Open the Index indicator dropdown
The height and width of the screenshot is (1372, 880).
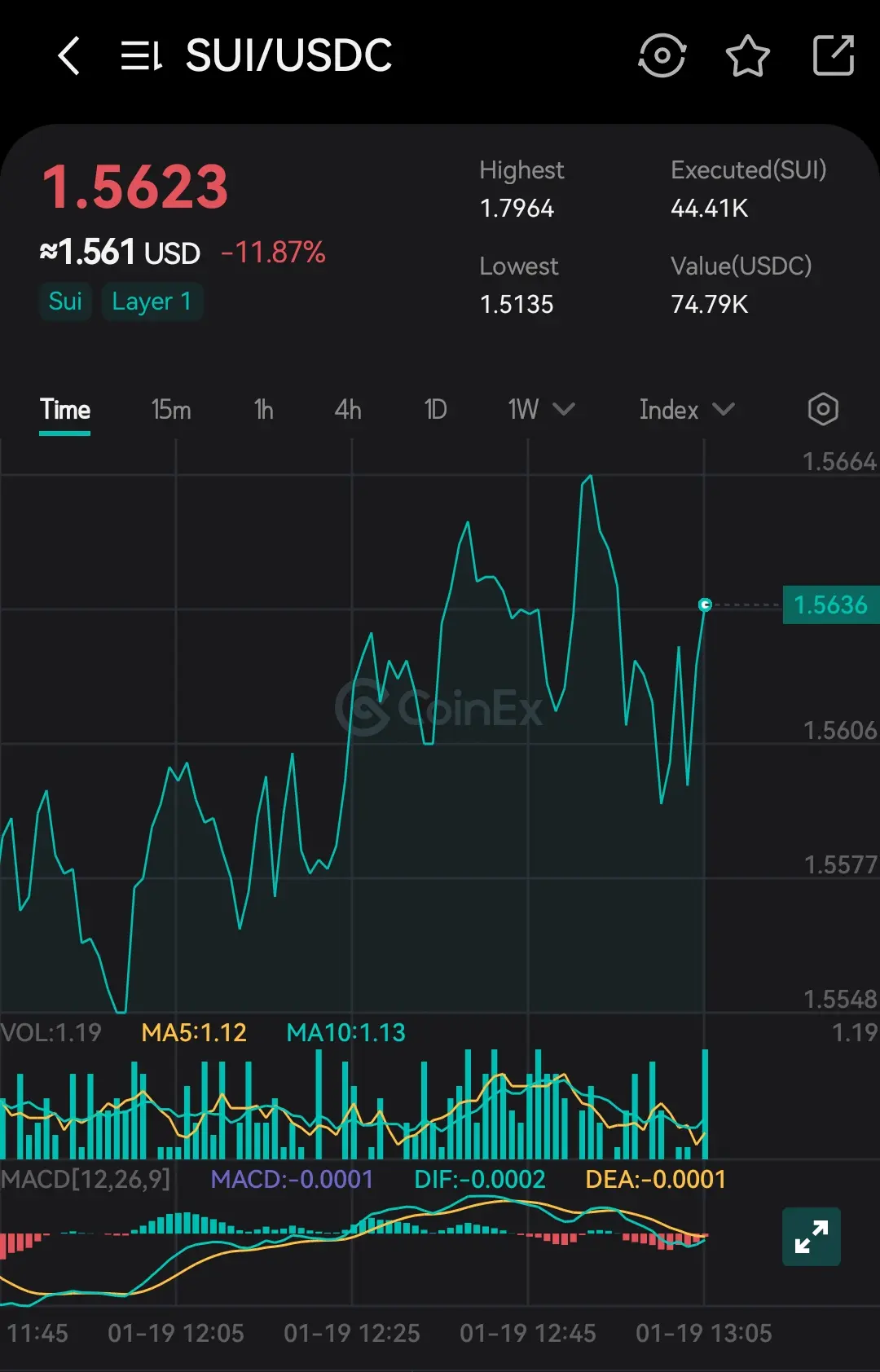point(687,409)
